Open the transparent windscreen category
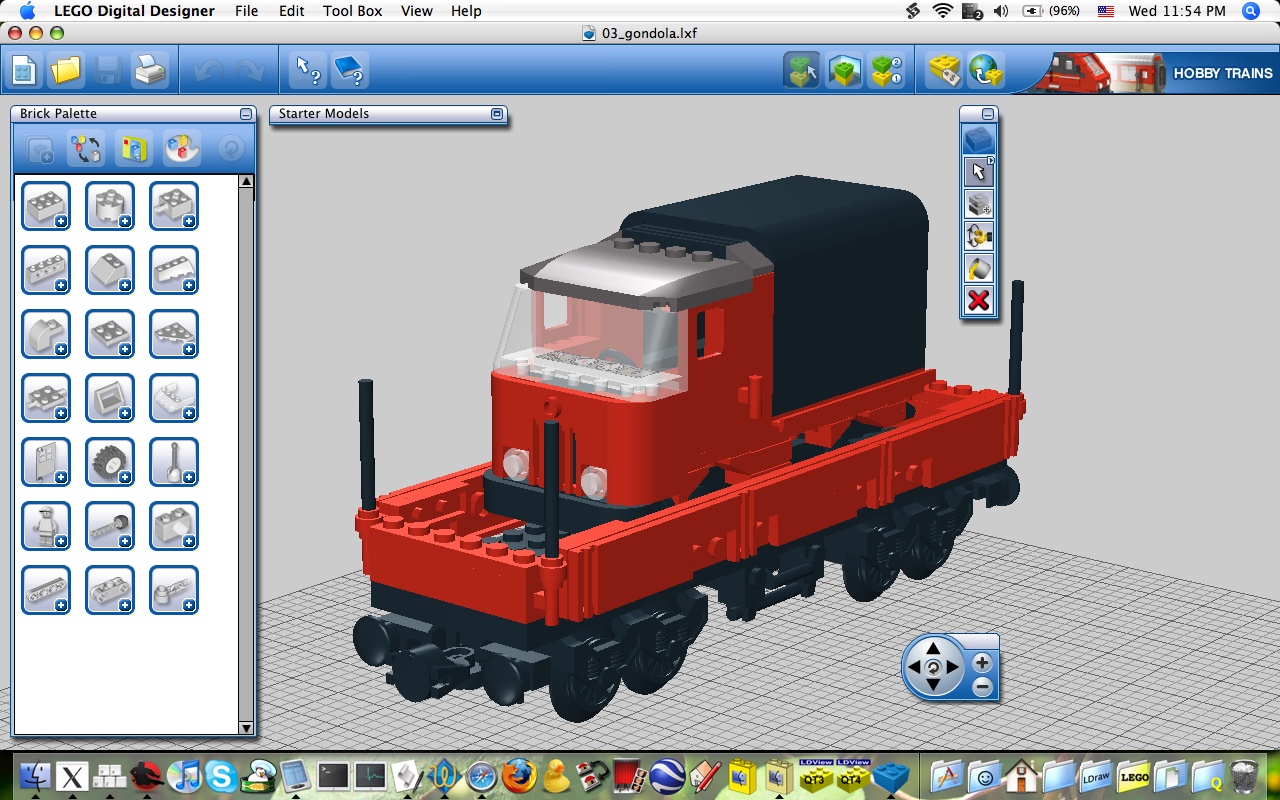 click(174, 398)
